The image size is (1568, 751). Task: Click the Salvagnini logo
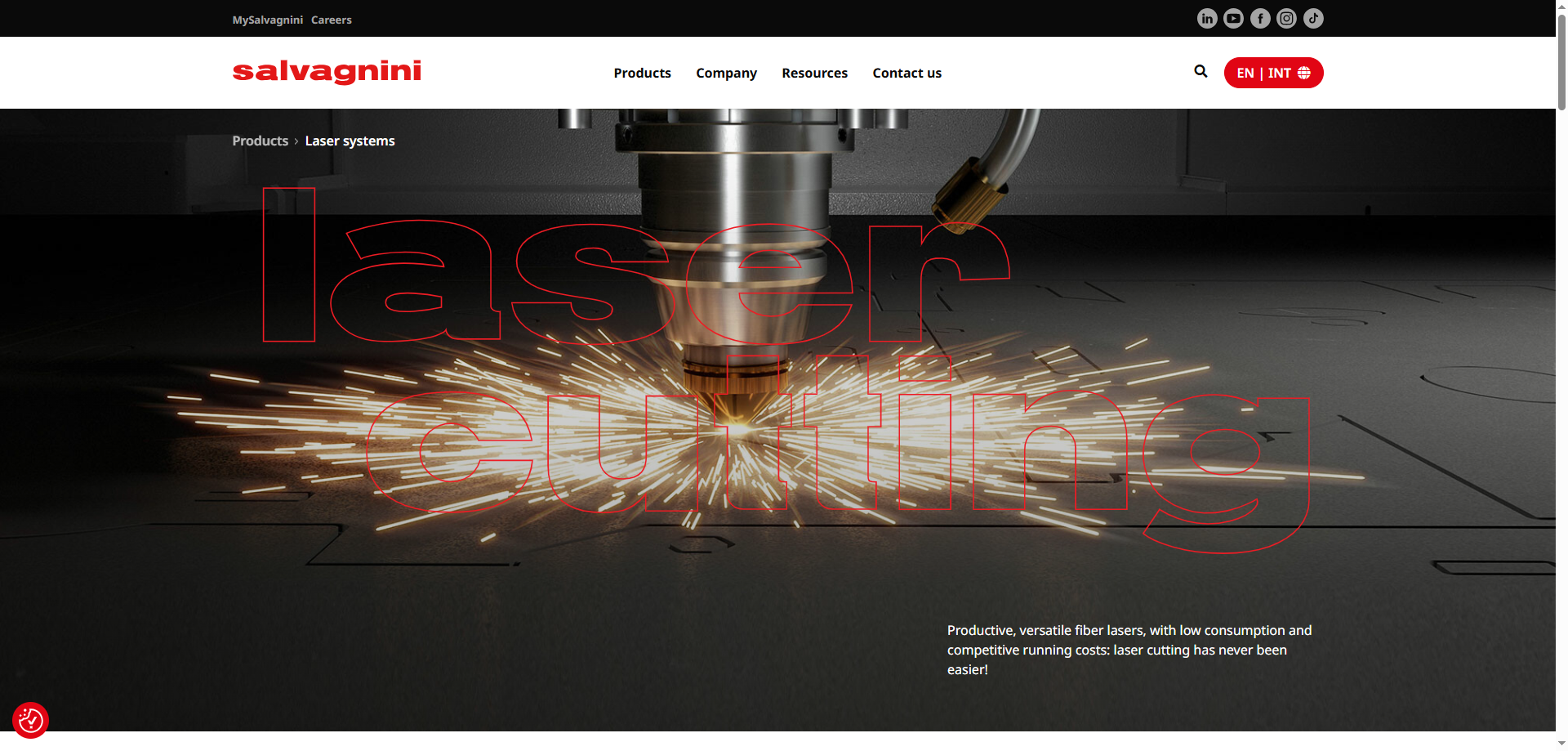coord(327,72)
